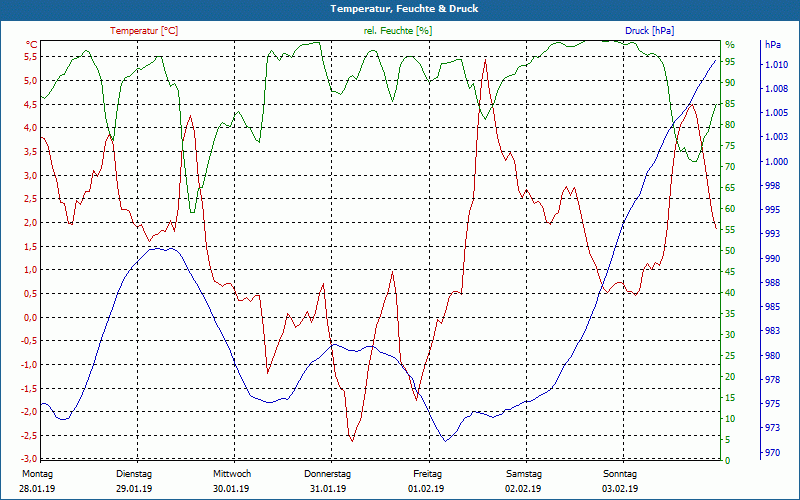Select the 'Mittwoch' day label

[232, 474]
